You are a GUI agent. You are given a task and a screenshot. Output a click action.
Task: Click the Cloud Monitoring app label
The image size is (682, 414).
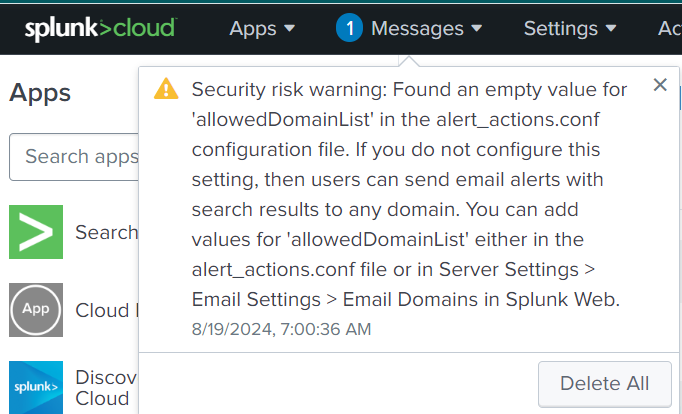pyautogui.click(x=106, y=310)
